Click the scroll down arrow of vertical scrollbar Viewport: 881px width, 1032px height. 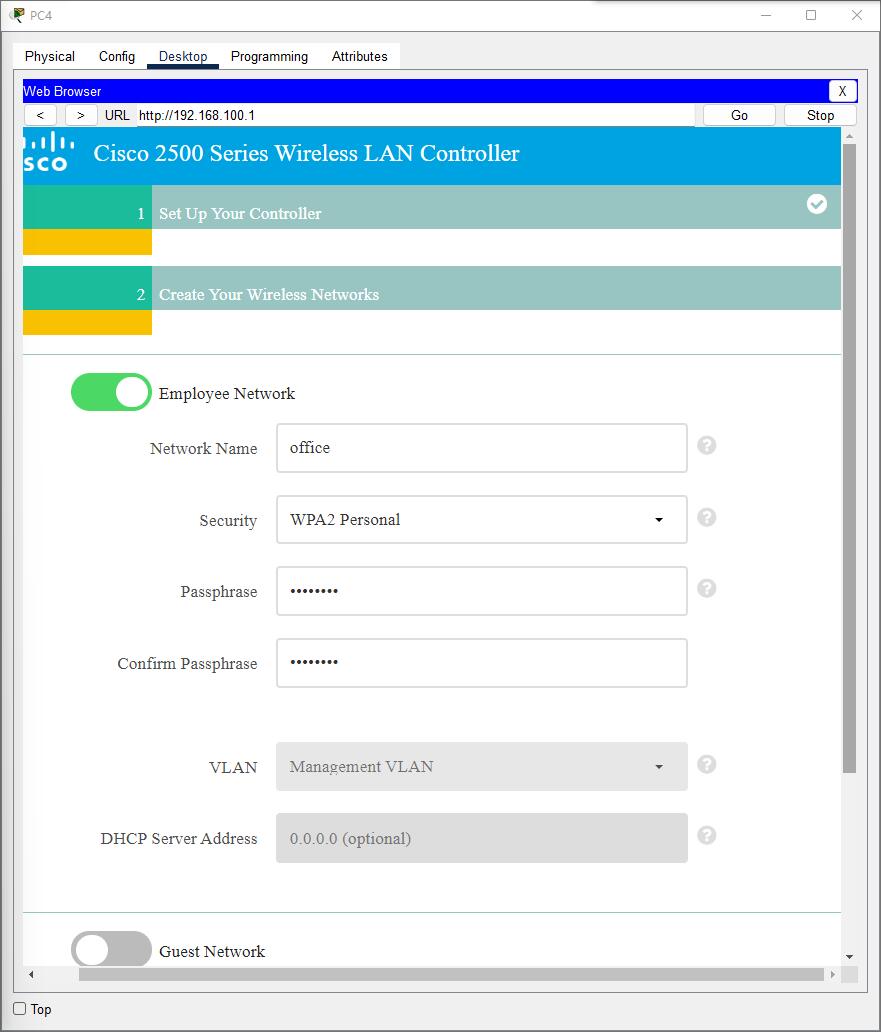[849, 956]
